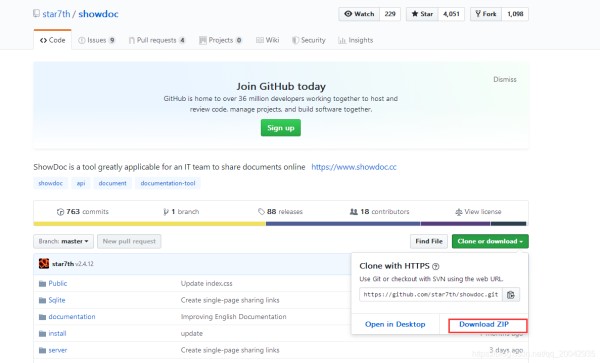Viewport: 600px width, 363px height.
Task: Open the star7th commit author link
Action: click(x=63, y=264)
